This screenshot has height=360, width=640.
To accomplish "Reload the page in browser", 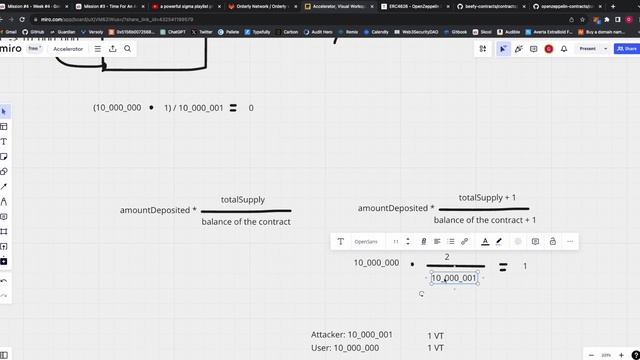I will point(22,20).
